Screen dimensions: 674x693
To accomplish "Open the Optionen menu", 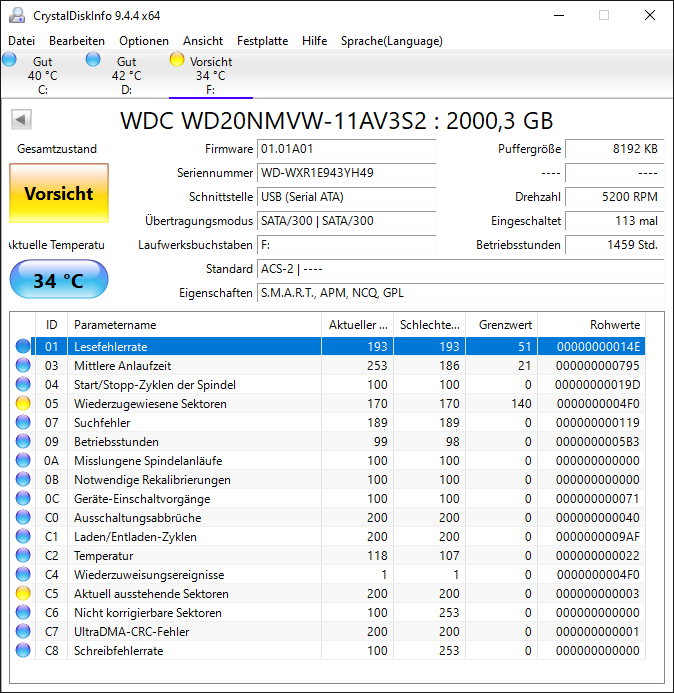I will pos(144,41).
